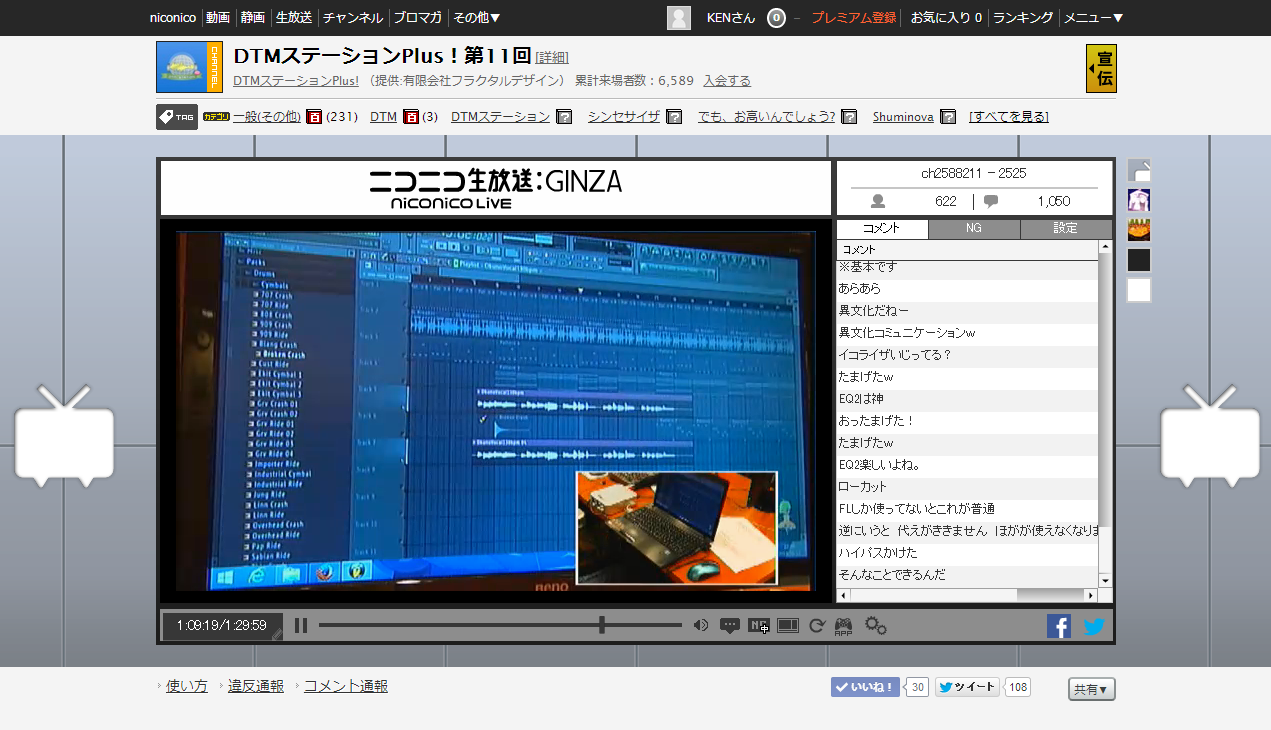Open the orange food thumbnail
Image resolution: width=1271 pixels, height=730 pixels.
(x=1139, y=230)
